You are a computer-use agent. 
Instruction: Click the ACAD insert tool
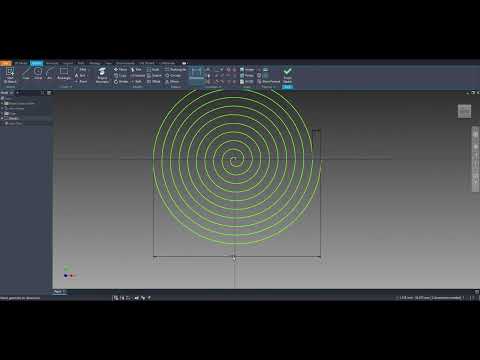pos(247,82)
